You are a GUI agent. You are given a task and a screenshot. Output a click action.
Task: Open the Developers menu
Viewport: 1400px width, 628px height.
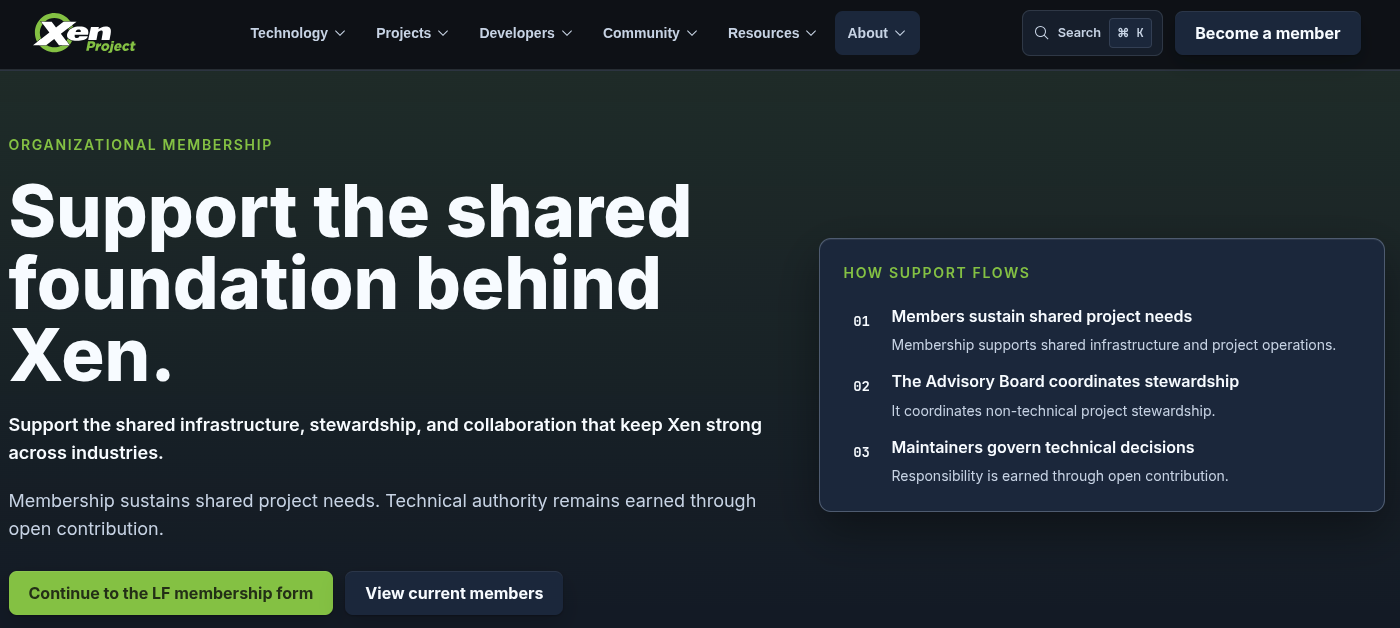click(x=526, y=33)
